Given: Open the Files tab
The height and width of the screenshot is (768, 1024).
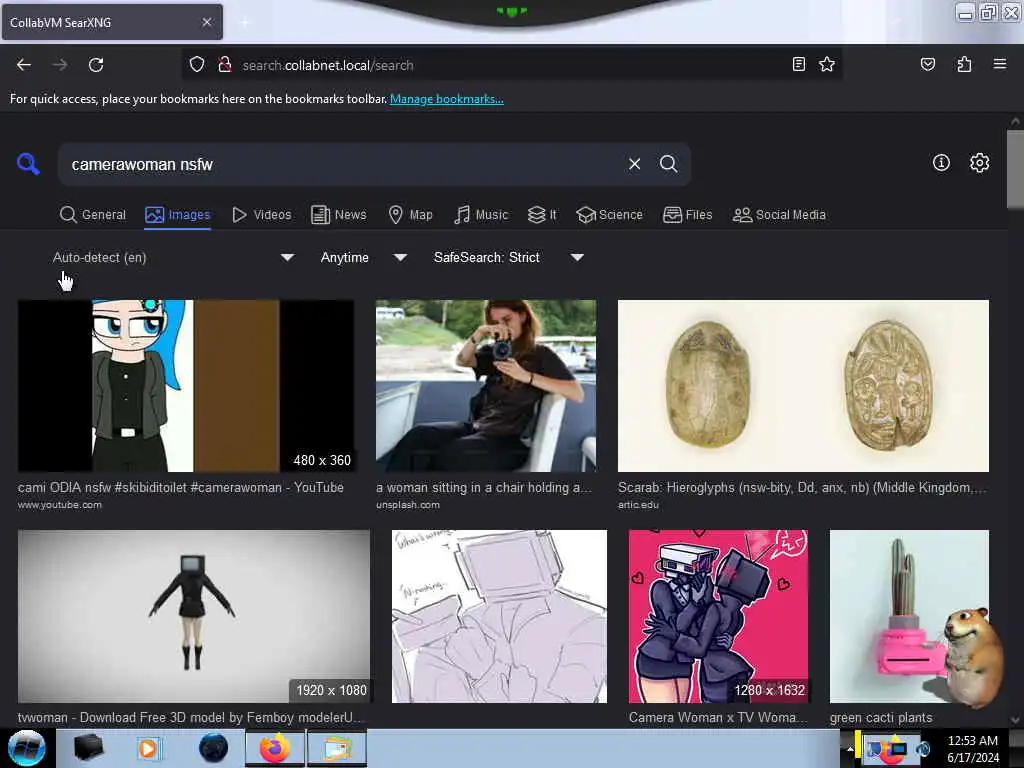Looking at the screenshot, I should click(x=687, y=215).
